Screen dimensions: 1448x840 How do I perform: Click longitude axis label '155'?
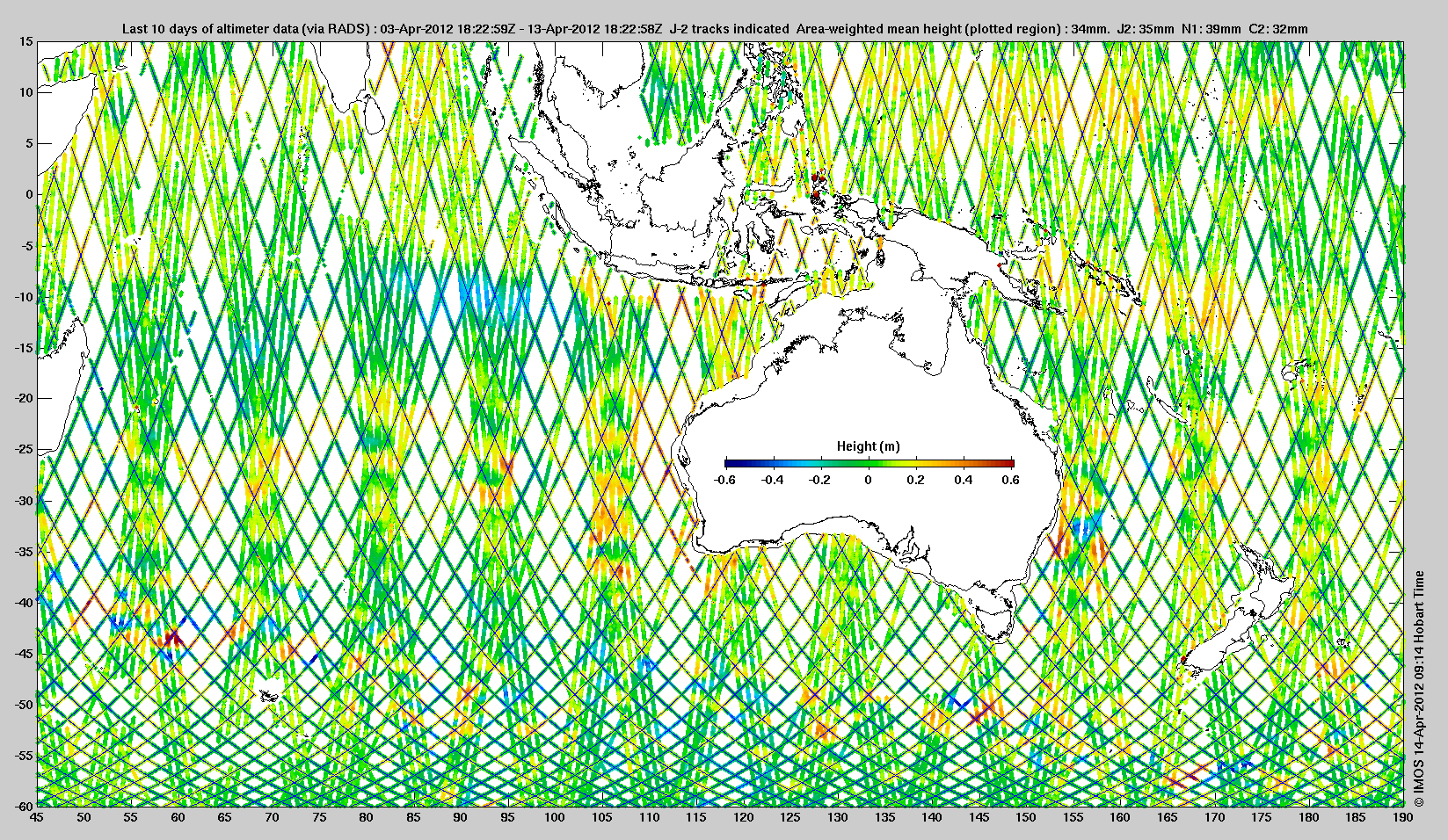(x=1073, y=817)
